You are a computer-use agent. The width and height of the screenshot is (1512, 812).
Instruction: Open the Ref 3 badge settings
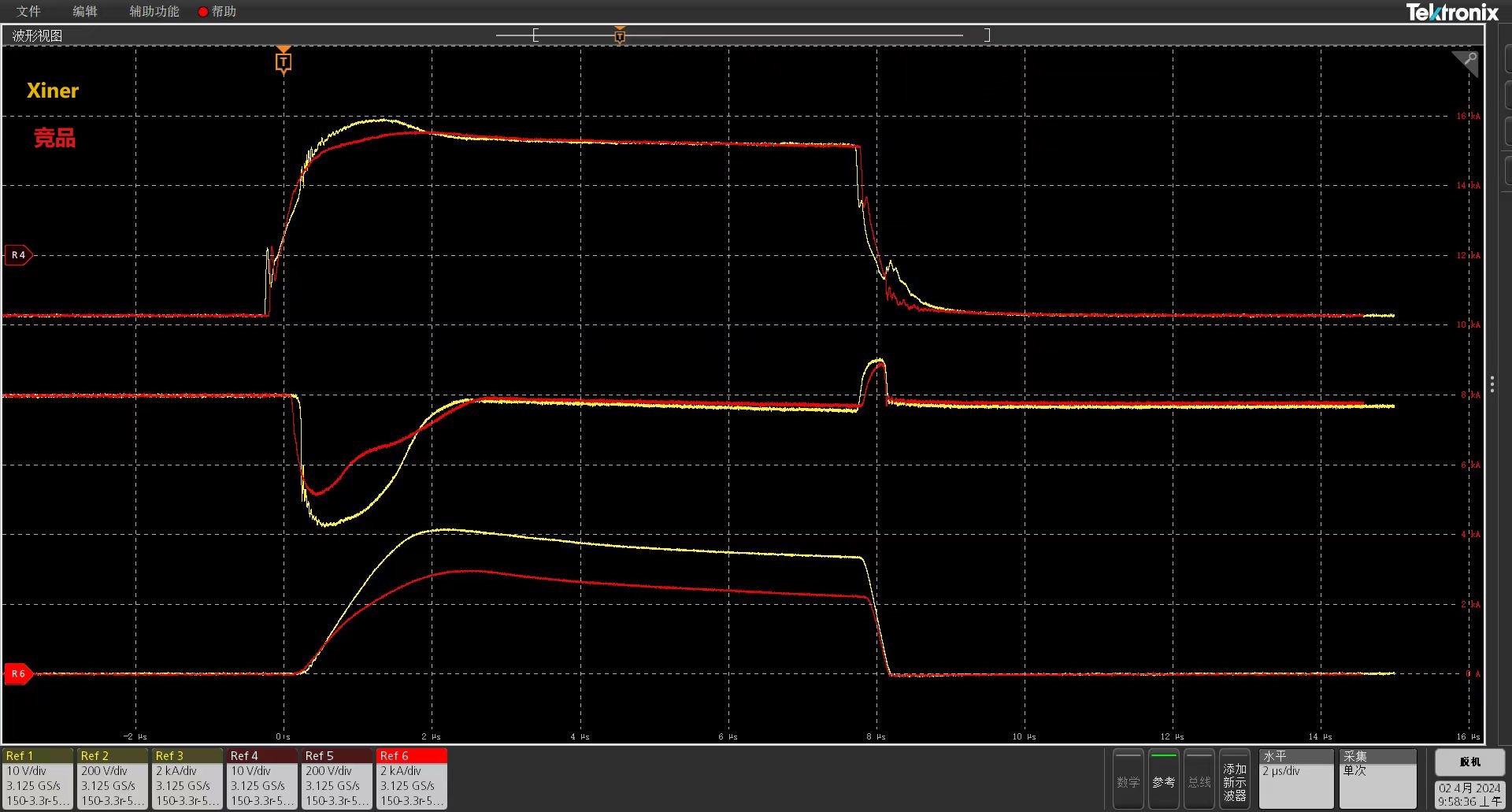pos(187,778)
